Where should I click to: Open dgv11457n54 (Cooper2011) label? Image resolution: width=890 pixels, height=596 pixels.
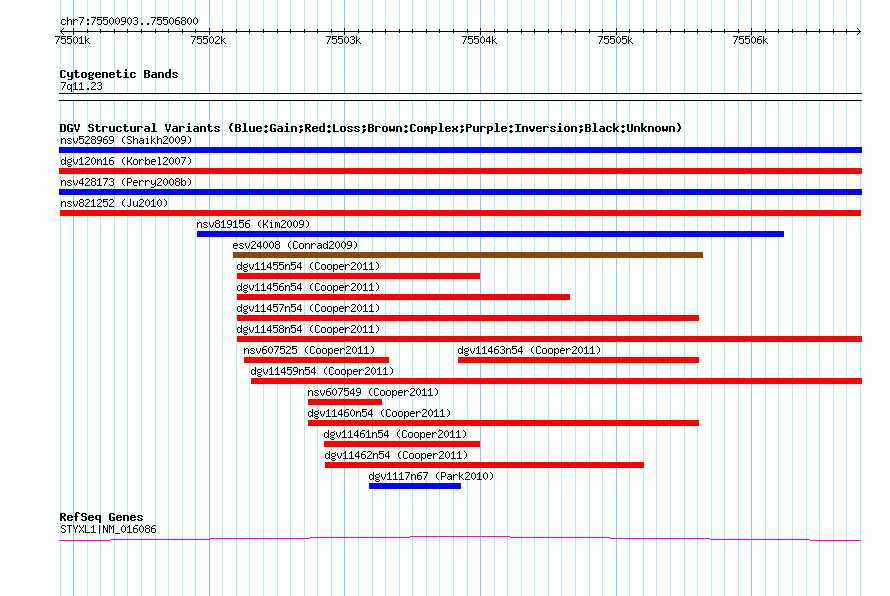pyautogui.click(x=308, y=308)
